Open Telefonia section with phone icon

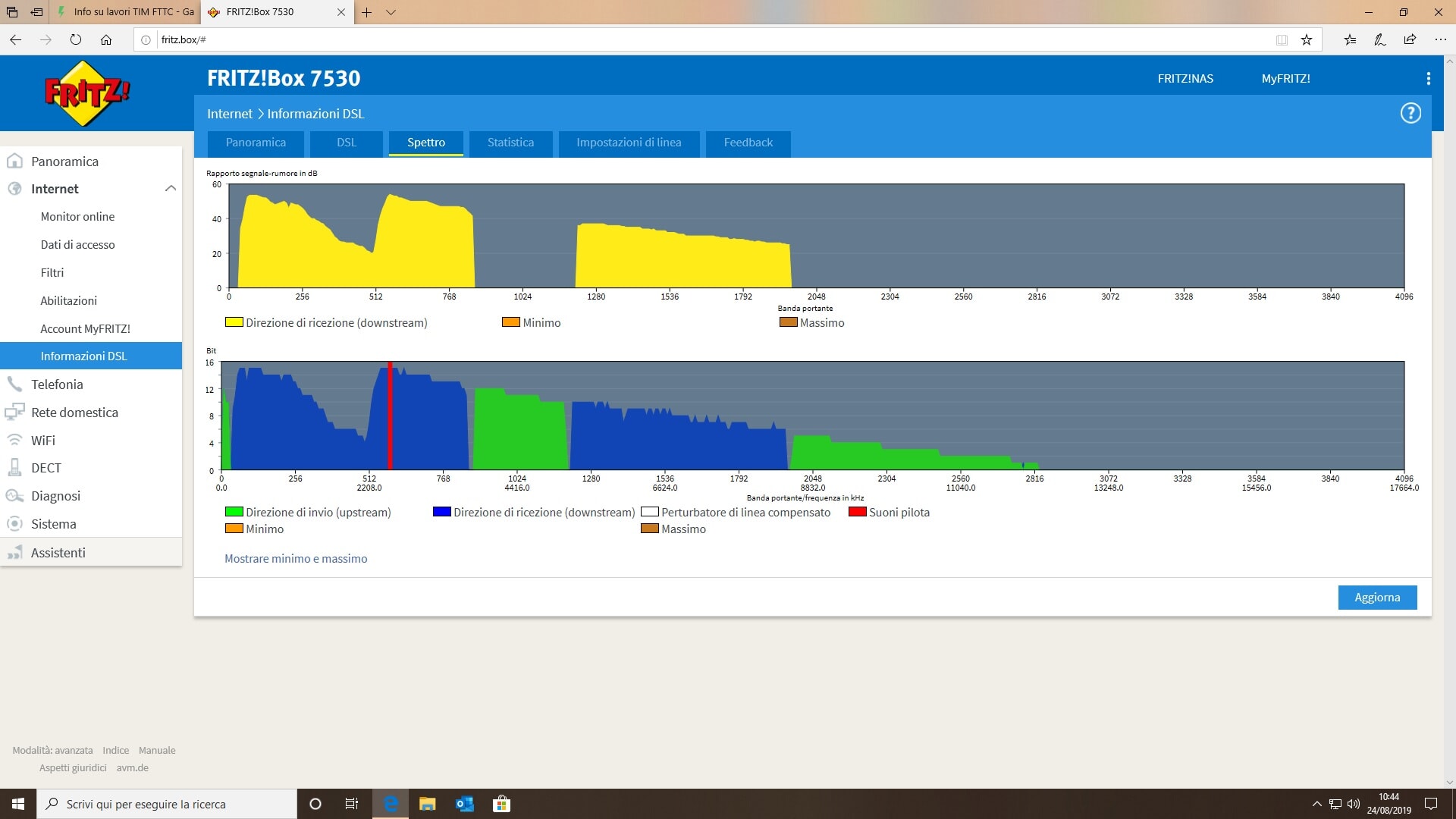click(57, 384)
